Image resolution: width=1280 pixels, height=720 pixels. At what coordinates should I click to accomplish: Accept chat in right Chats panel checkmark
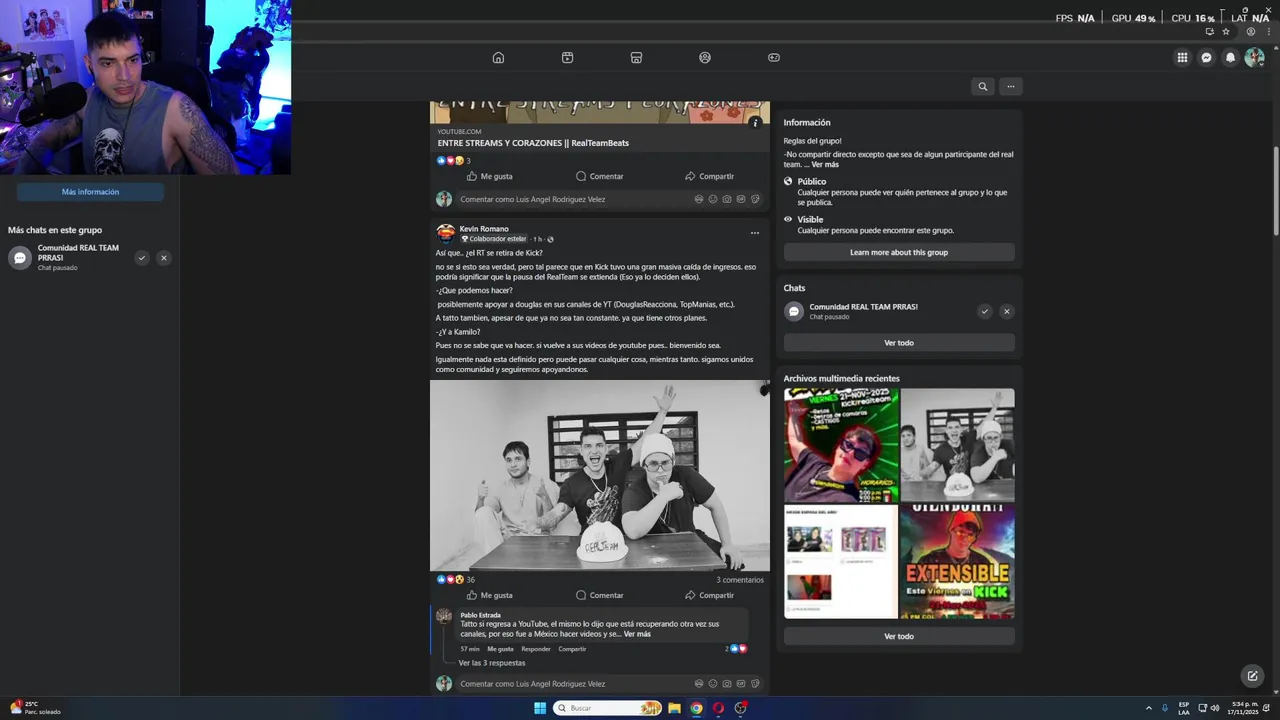coord(984,311)
